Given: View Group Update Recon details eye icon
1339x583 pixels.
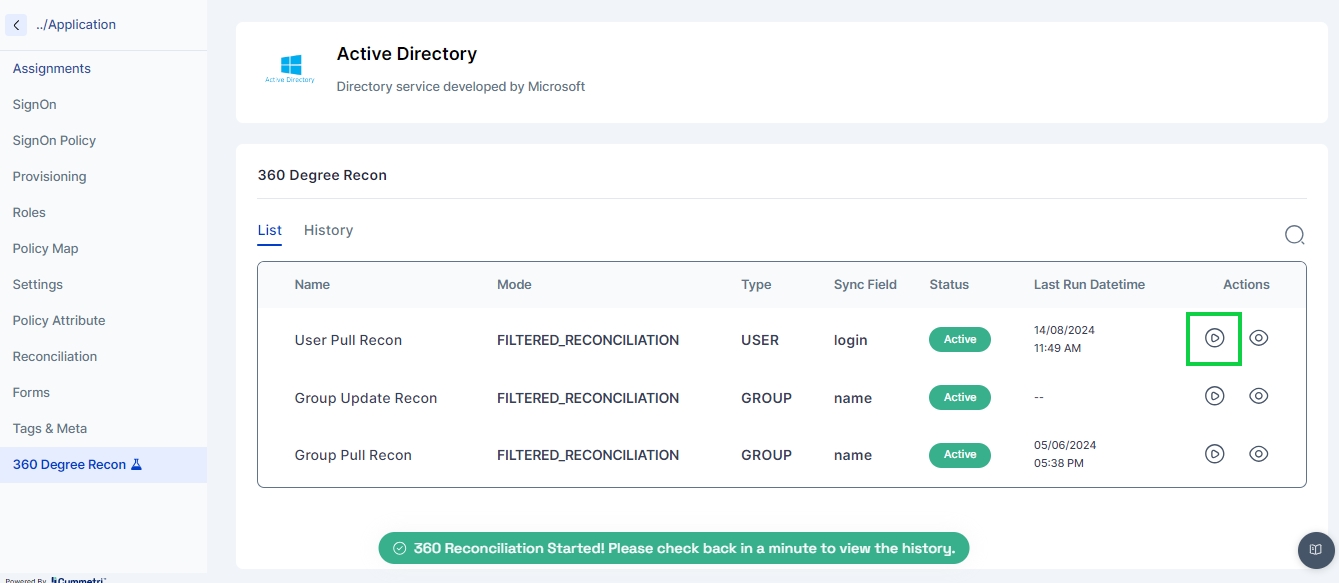Looking at the screenshot, I should click(x=1259, y=396).
